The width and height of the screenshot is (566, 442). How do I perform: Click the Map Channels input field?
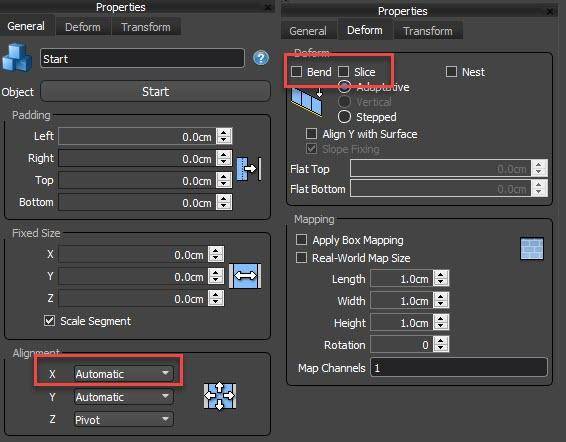click(459, 368)
